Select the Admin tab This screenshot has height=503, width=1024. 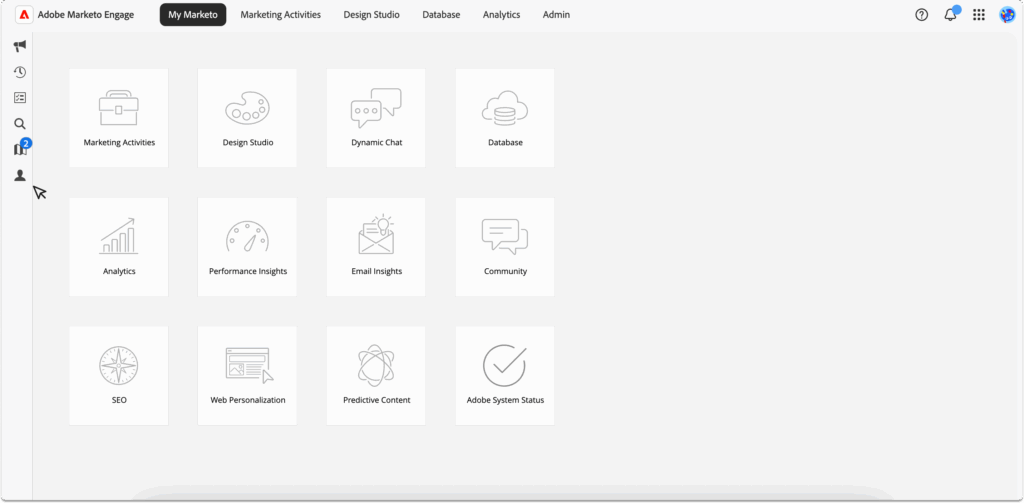click(x=555, y=15)
